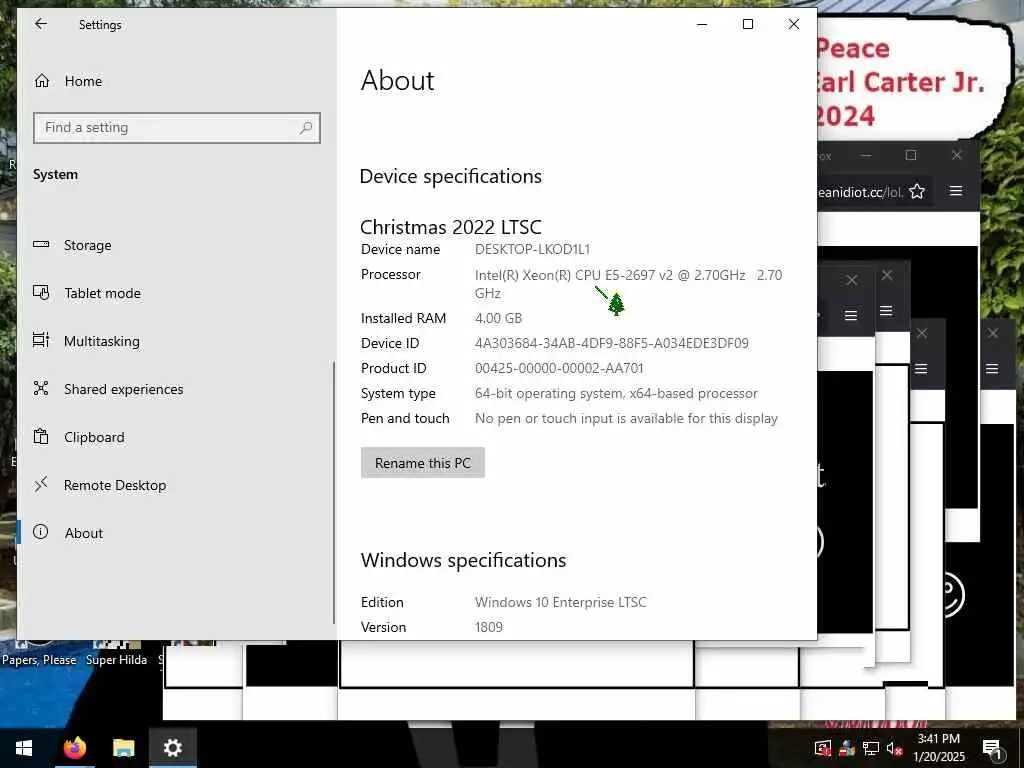Click the System section header

(56, 174)
